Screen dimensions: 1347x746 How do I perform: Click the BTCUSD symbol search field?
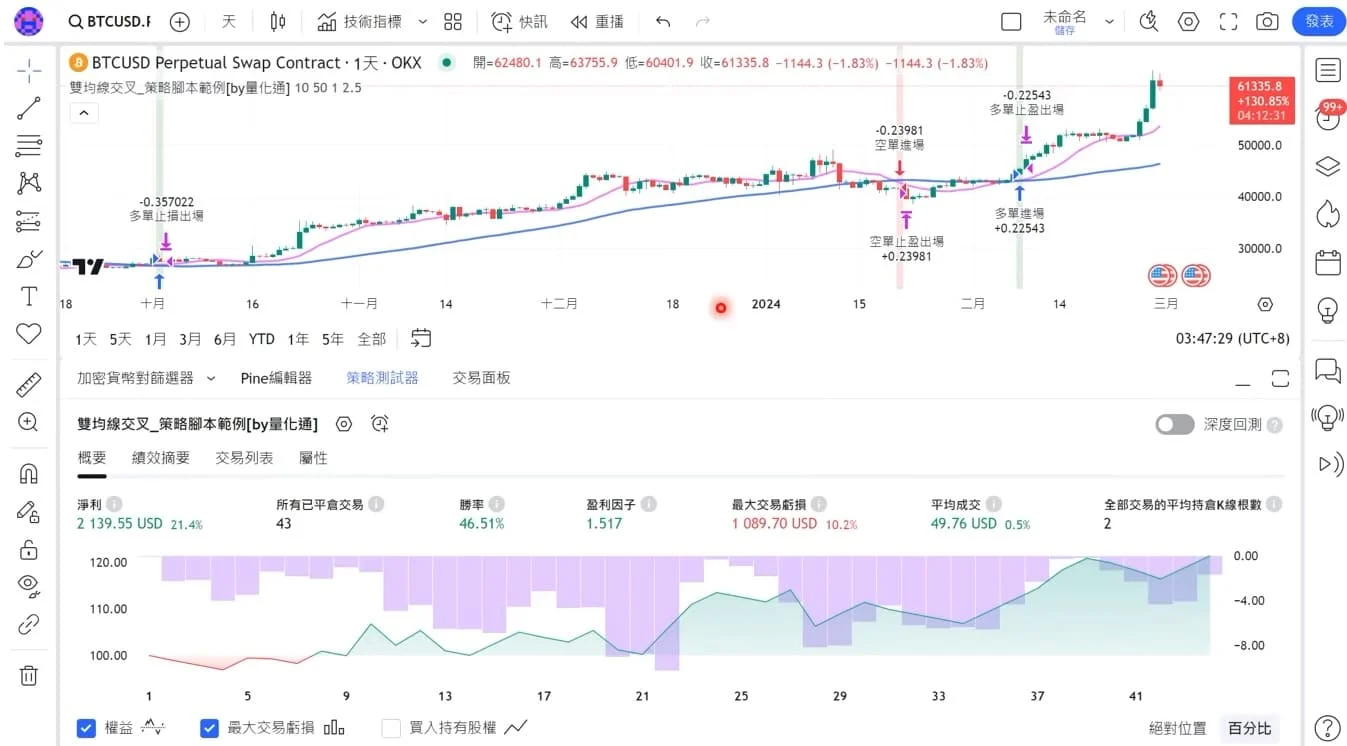109,22
